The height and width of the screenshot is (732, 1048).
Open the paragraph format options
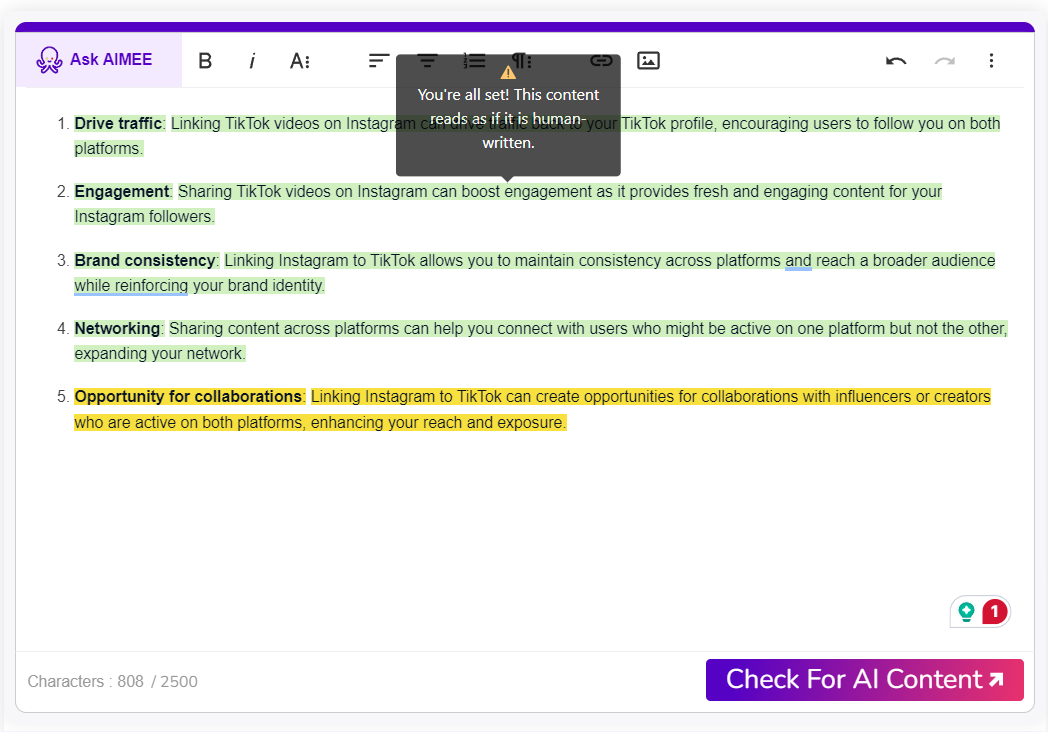pos(522,61)
